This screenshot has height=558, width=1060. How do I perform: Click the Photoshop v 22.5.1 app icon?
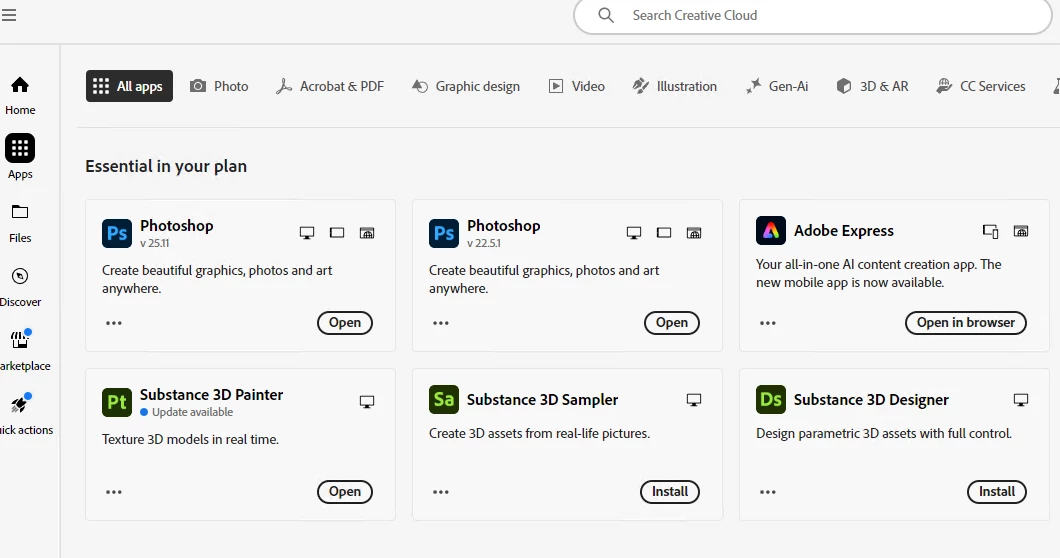coord(443,233)
